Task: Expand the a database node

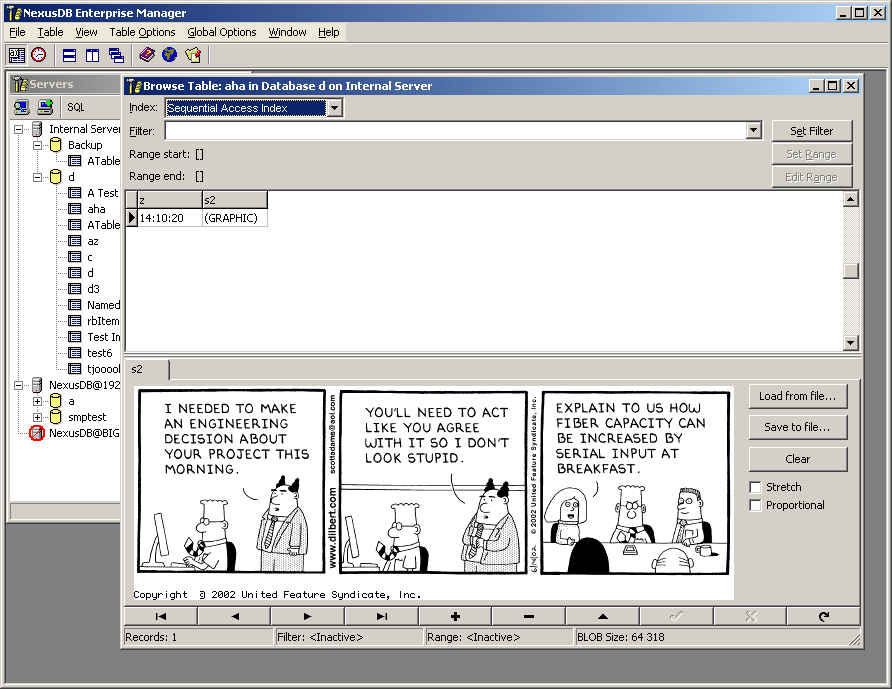Action: click(x=38, y=401)
